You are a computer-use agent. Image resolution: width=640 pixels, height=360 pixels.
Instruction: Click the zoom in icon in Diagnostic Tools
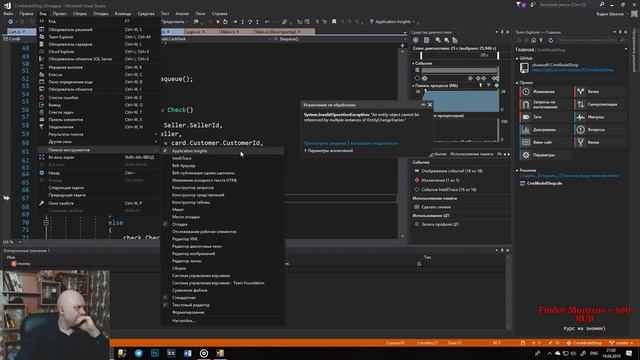pyautogui.click(x=438, y=40)
